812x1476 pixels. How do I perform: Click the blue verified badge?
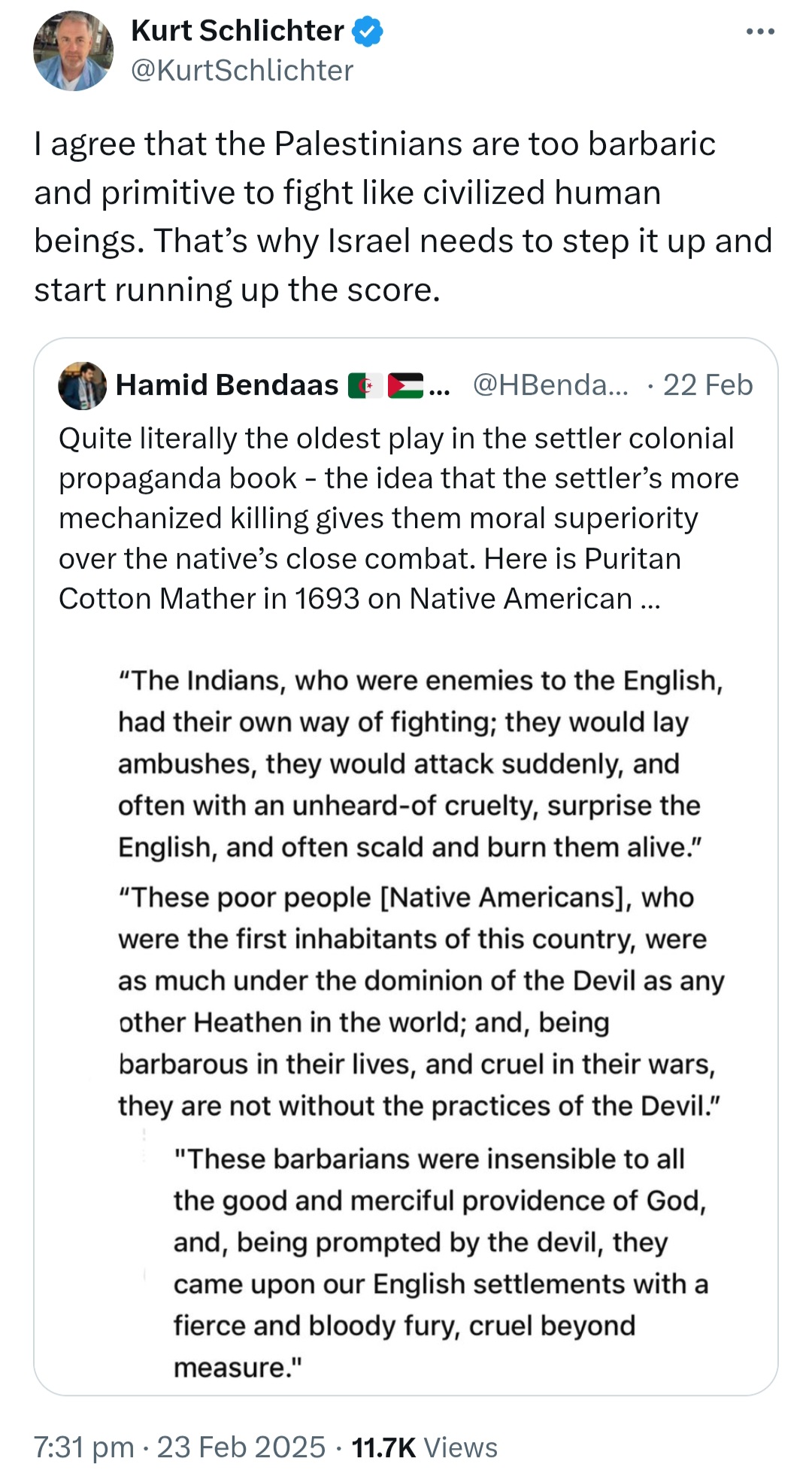click(x=368, y=32)
